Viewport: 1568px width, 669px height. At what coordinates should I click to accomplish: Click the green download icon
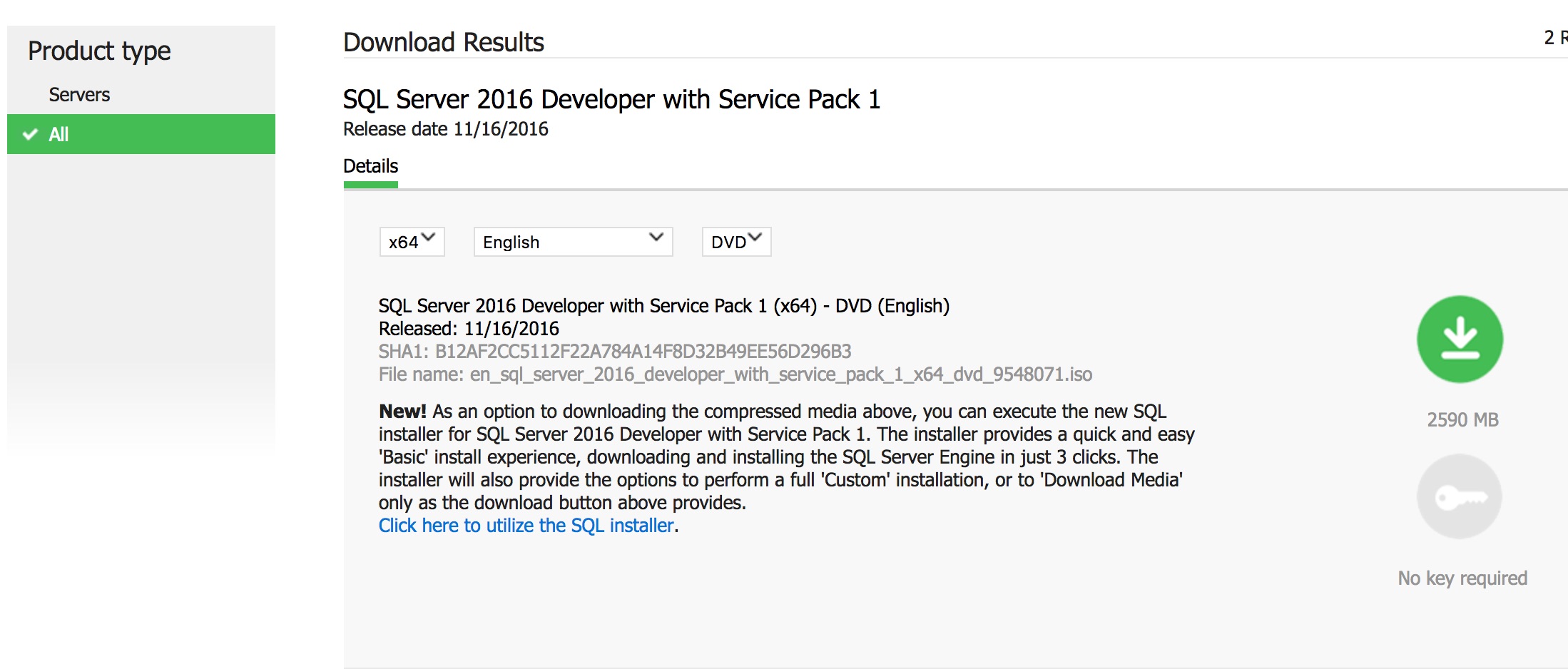1460,339
